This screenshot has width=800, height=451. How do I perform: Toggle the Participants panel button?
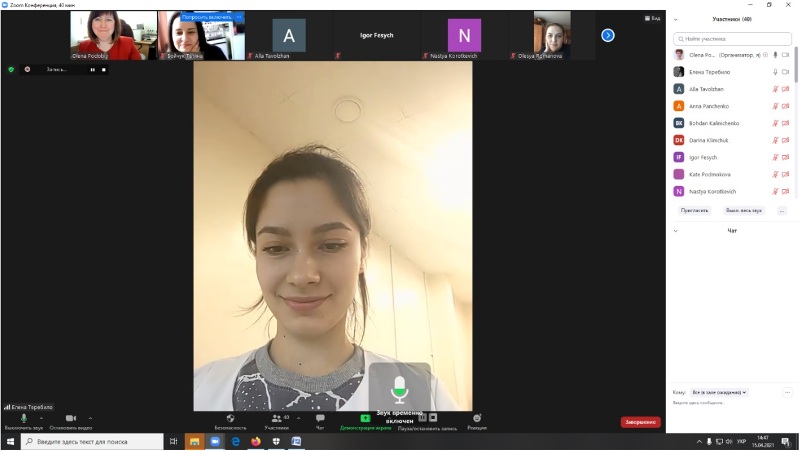point(277,421)
